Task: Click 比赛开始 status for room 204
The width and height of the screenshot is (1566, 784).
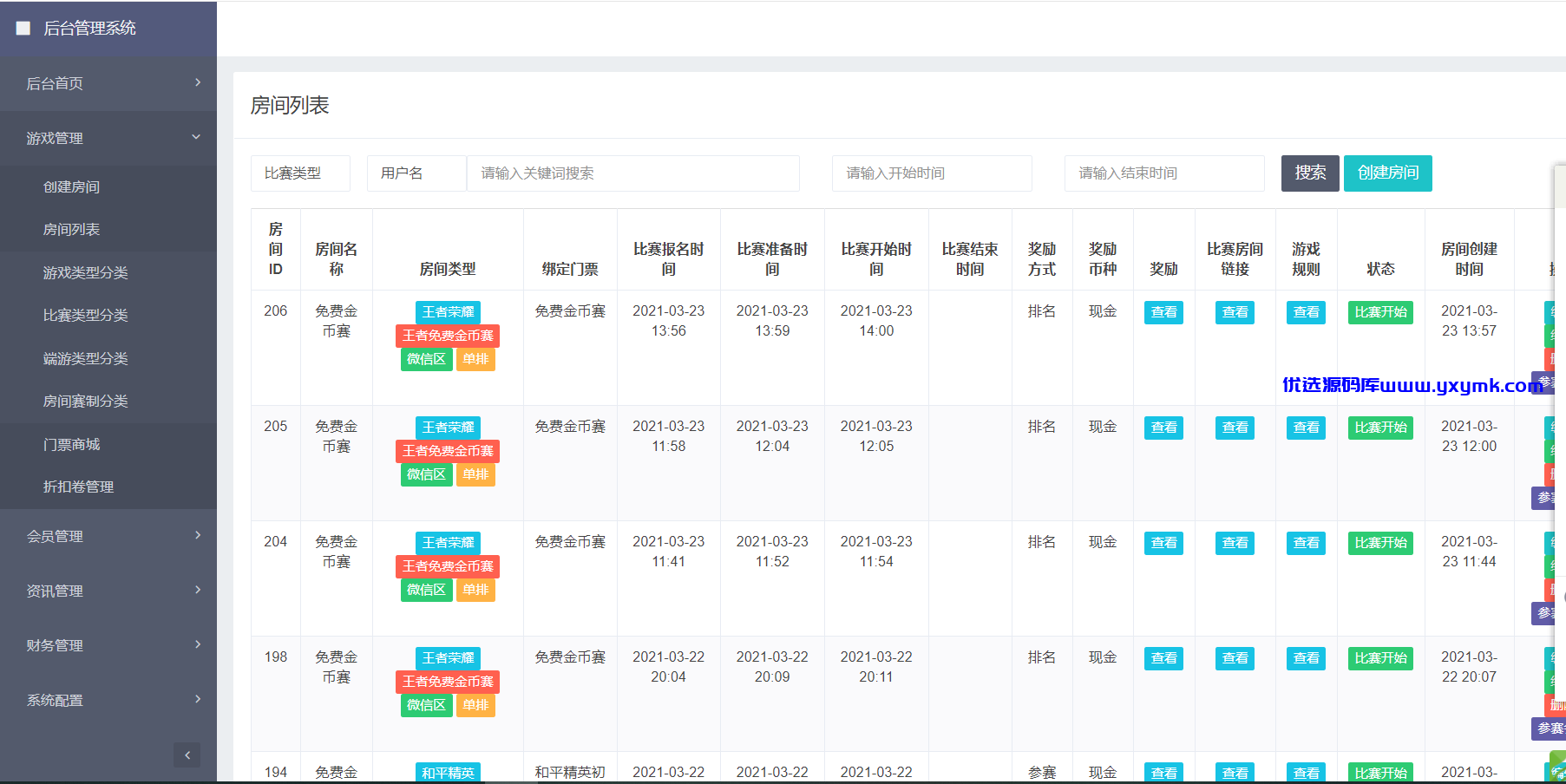Action: [x=1380, y=543]
